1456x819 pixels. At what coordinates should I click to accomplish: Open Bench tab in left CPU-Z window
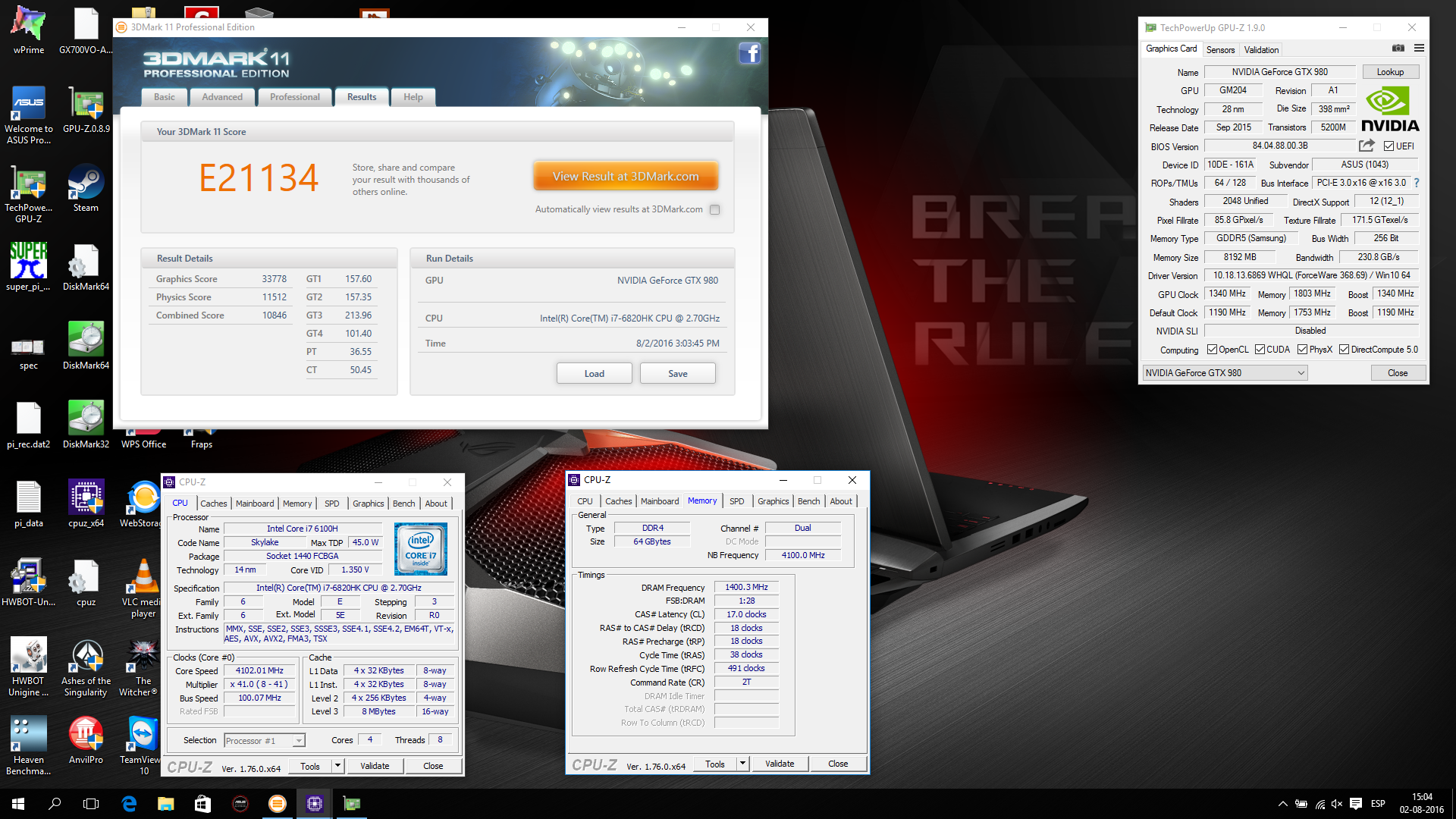(x=403, y=504)
